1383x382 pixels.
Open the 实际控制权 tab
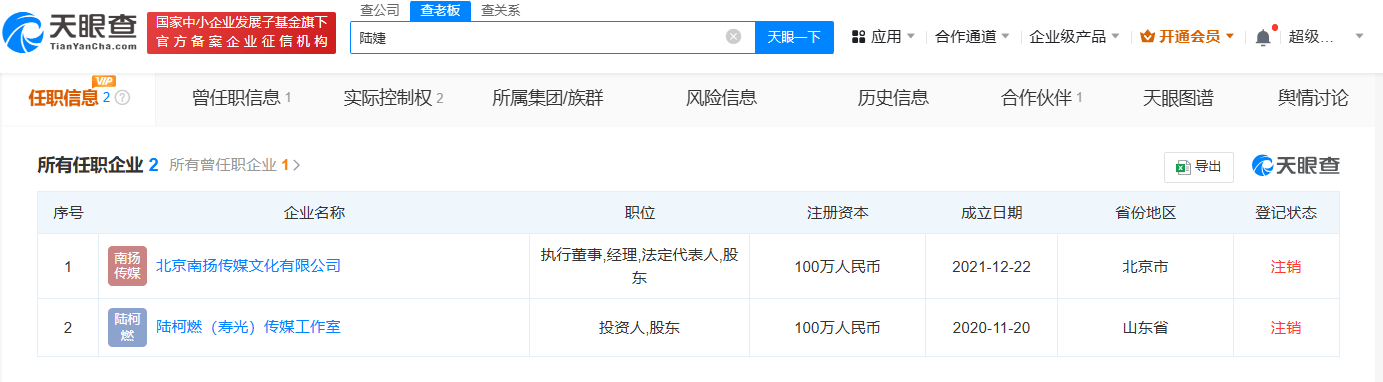pos(393,98)
